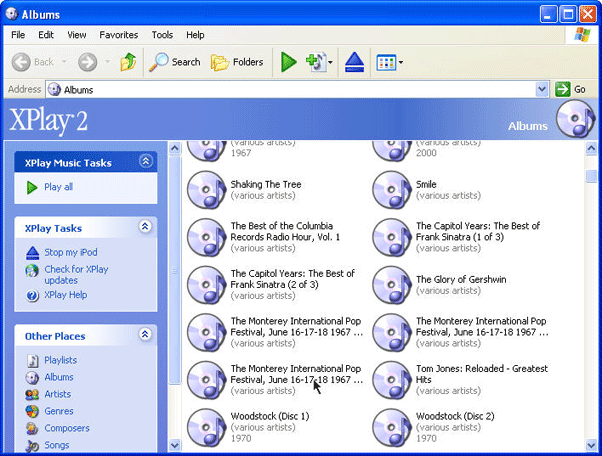Image resolution: width=602 pixels, height=456 pixels.
Task: Collapse the XPlay Music Tasks panel
Action: (x=146, y=161)
